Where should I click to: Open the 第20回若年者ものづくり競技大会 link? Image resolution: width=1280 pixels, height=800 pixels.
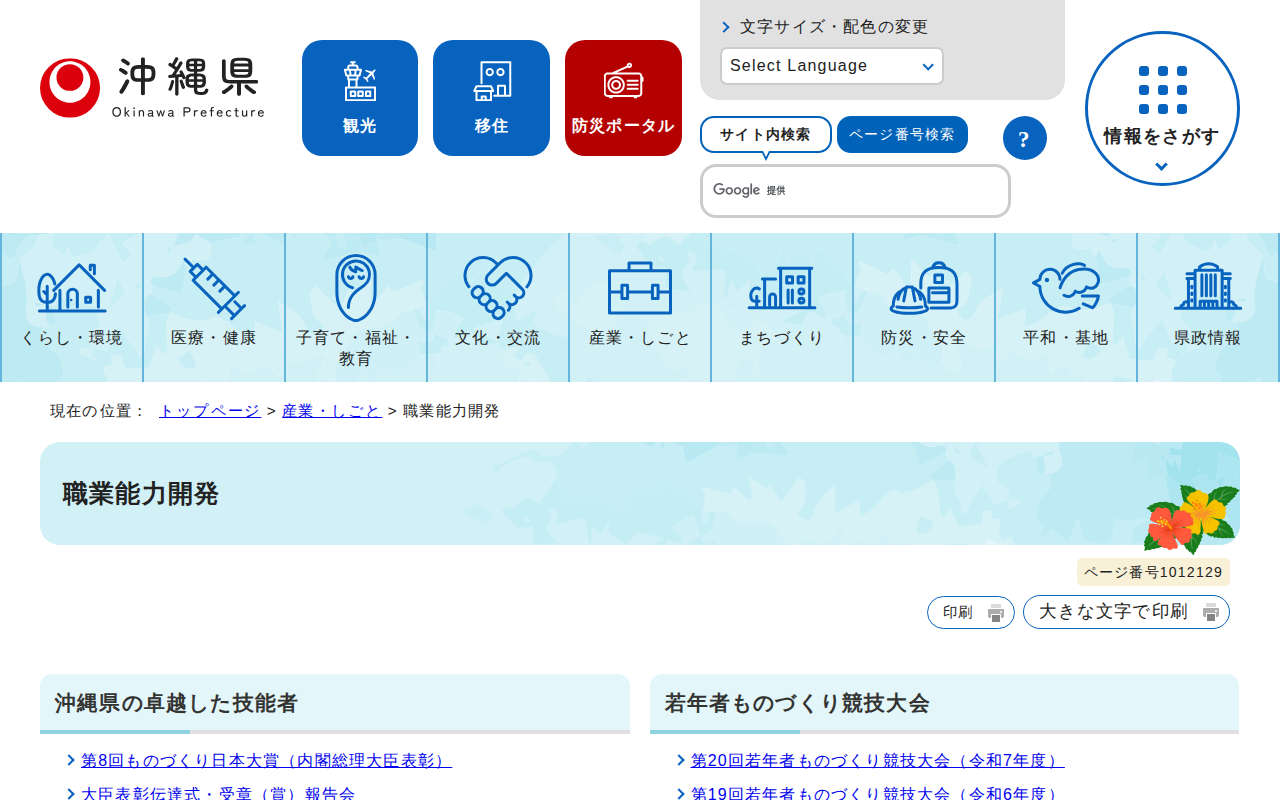874,760
